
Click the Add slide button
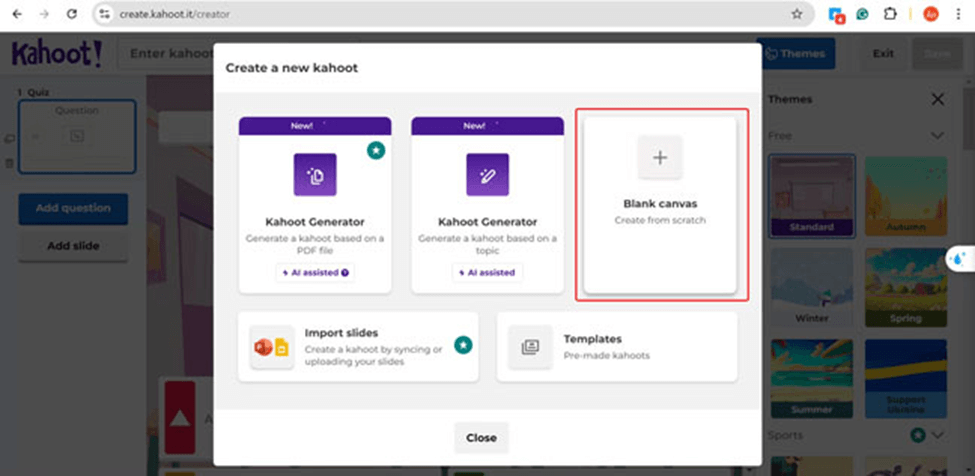coord(73,246)
